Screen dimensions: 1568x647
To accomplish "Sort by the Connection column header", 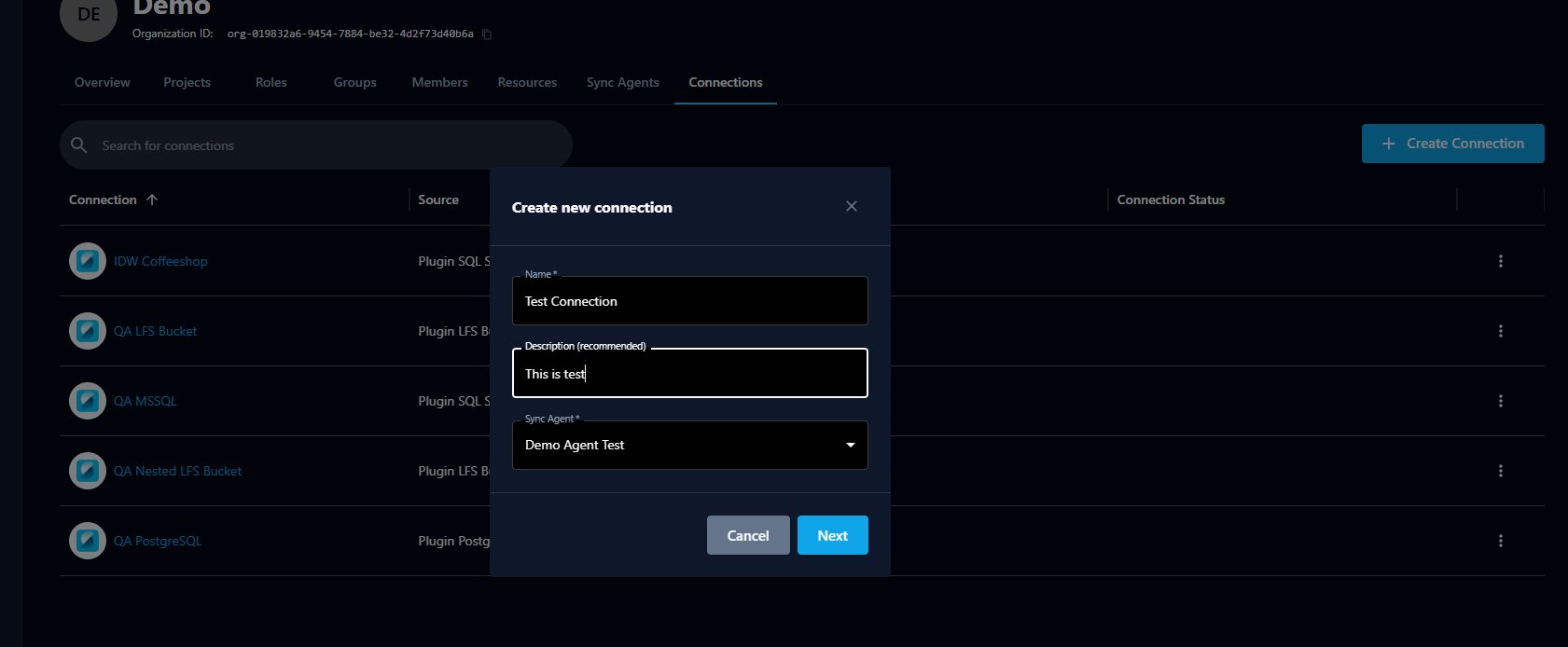I will click(x=103, y=200).
